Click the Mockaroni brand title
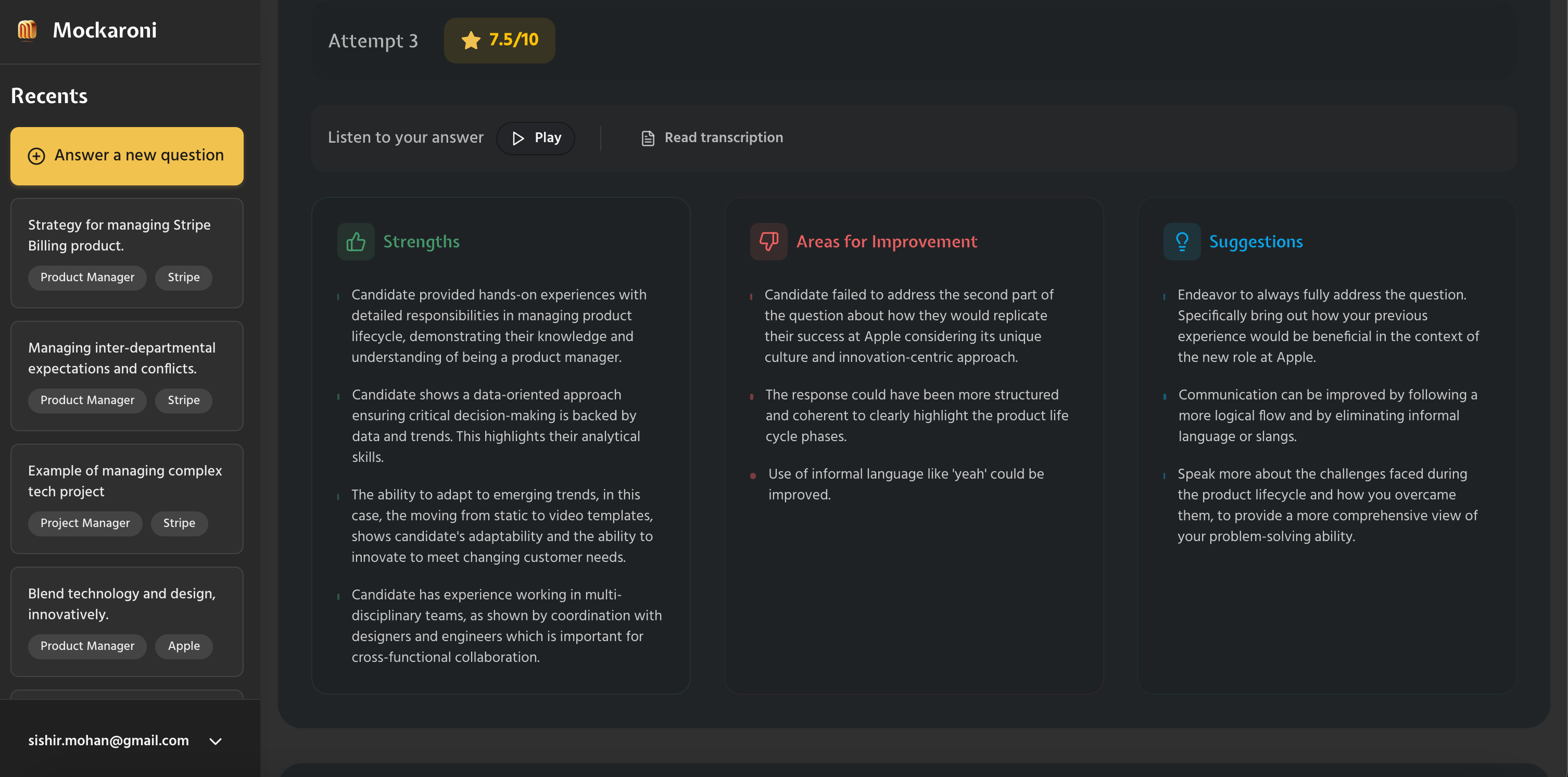This screenshot has height=777, width=1568. (105, 30)
